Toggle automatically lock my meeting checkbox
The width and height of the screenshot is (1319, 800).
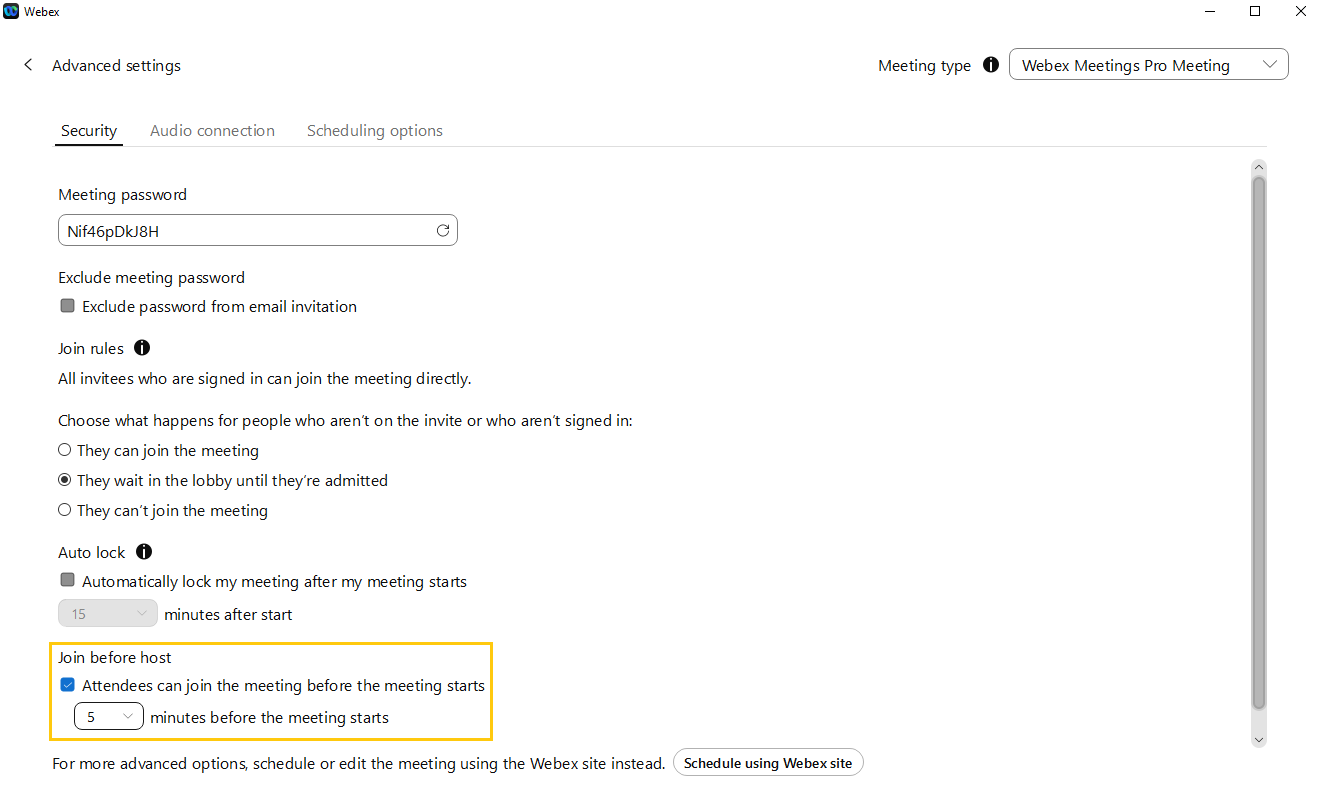pos(68,581)
